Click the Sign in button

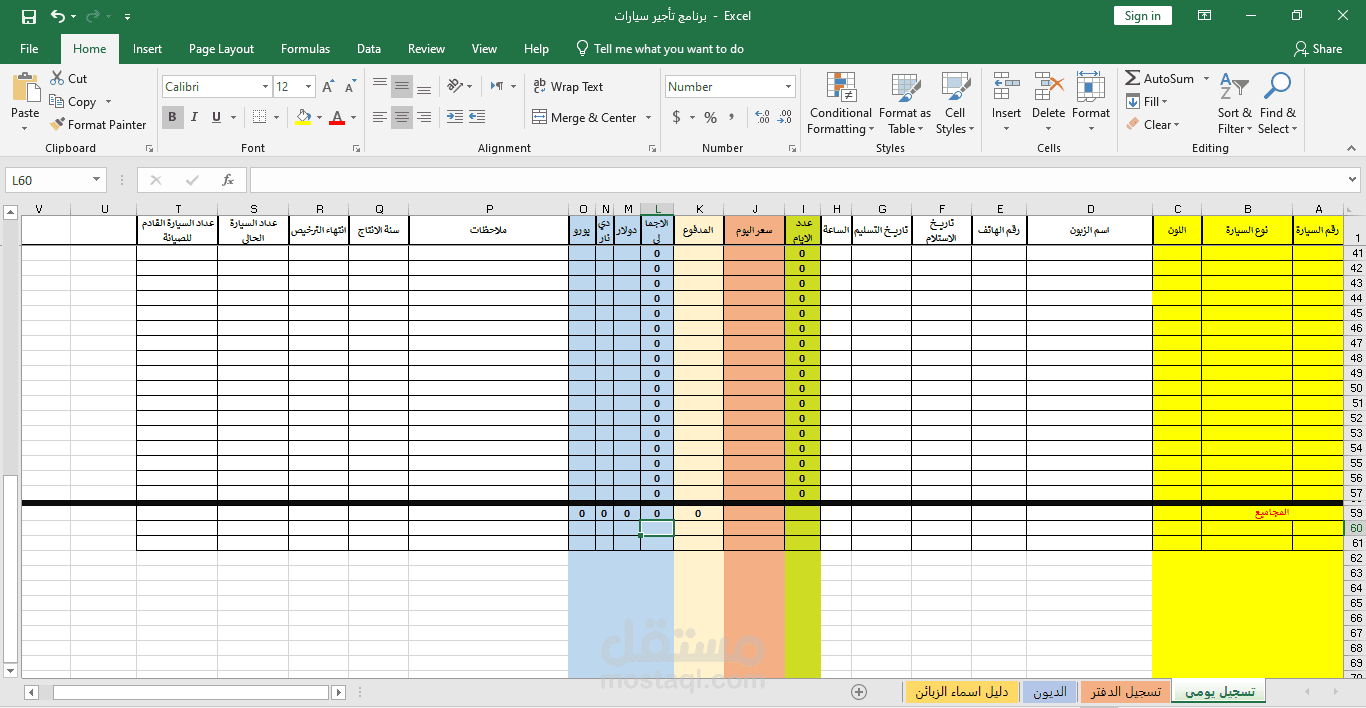[x=1142, y=16]
